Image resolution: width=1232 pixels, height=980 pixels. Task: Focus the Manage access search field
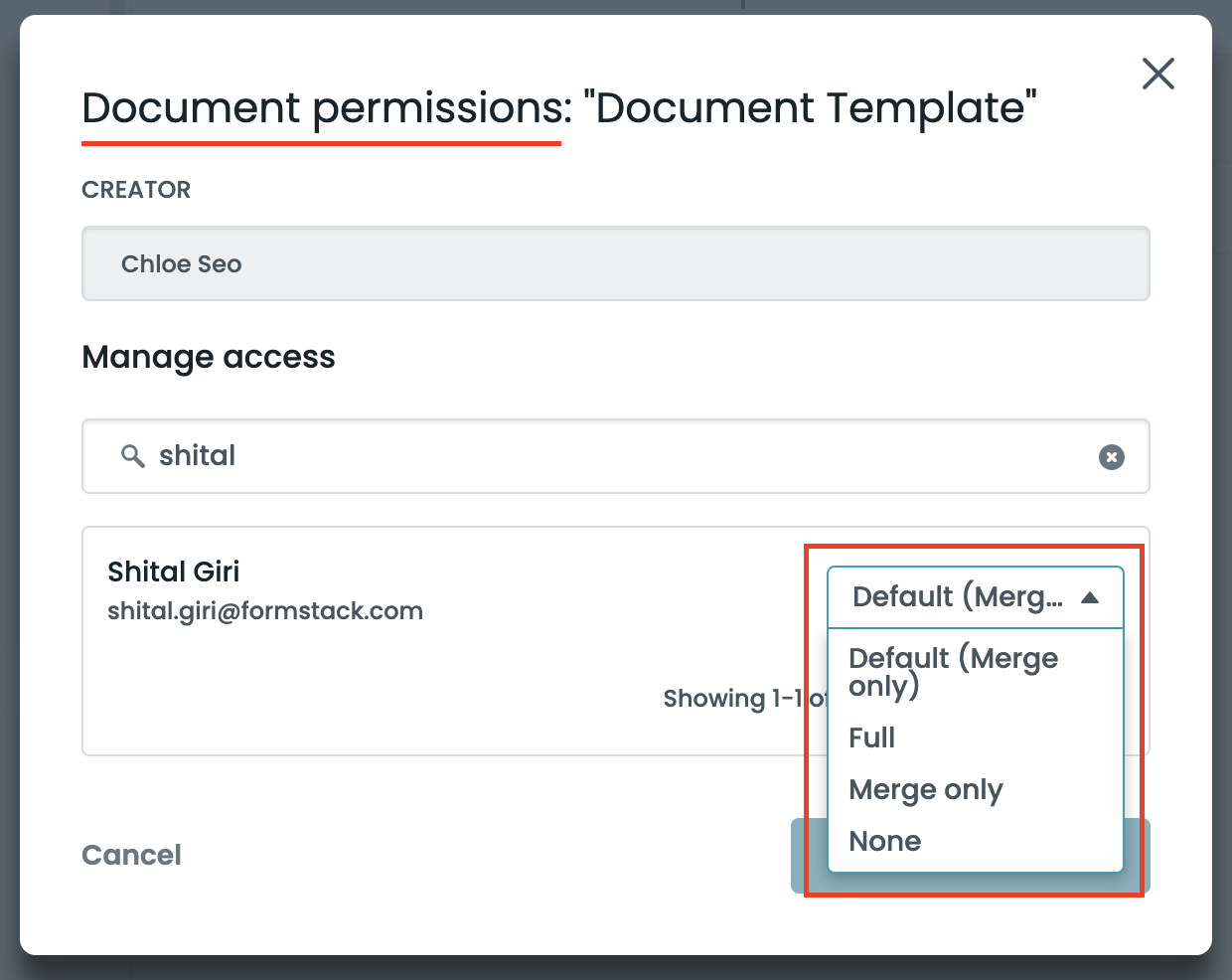pos(616,456)
